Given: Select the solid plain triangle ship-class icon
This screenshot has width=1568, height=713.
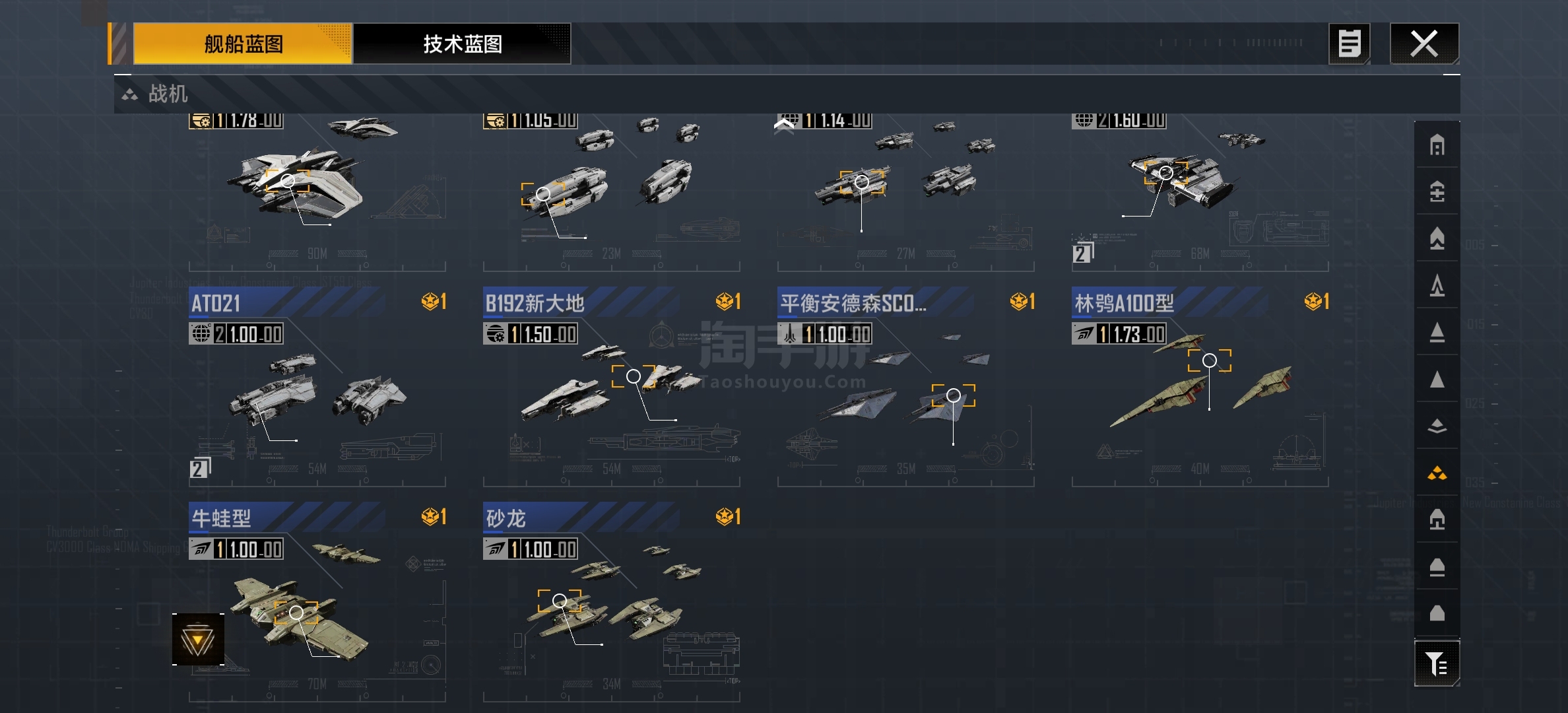Looking at the screenshot, I should click(x=1437, y=380).
